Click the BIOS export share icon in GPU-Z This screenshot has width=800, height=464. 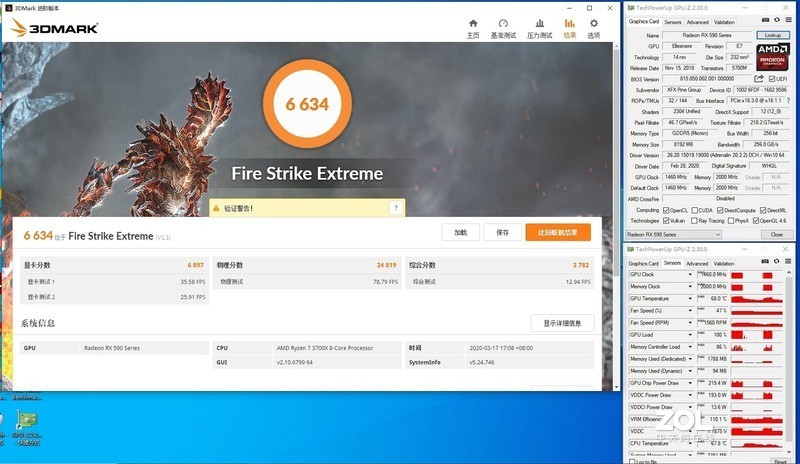pyautogui.click(x=759, y=79)
